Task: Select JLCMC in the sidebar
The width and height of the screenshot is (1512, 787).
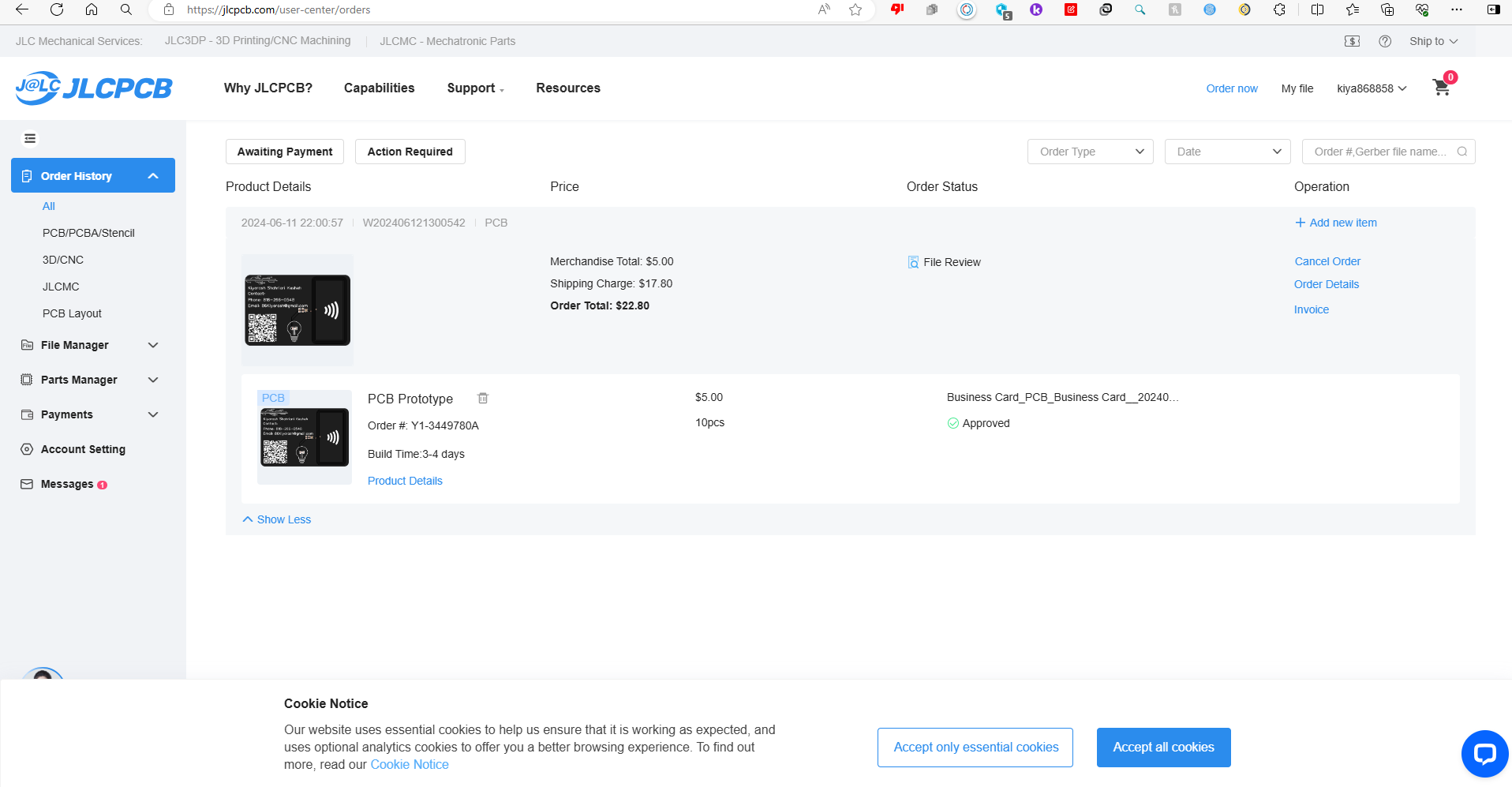Action: click(x=61, y=287)
